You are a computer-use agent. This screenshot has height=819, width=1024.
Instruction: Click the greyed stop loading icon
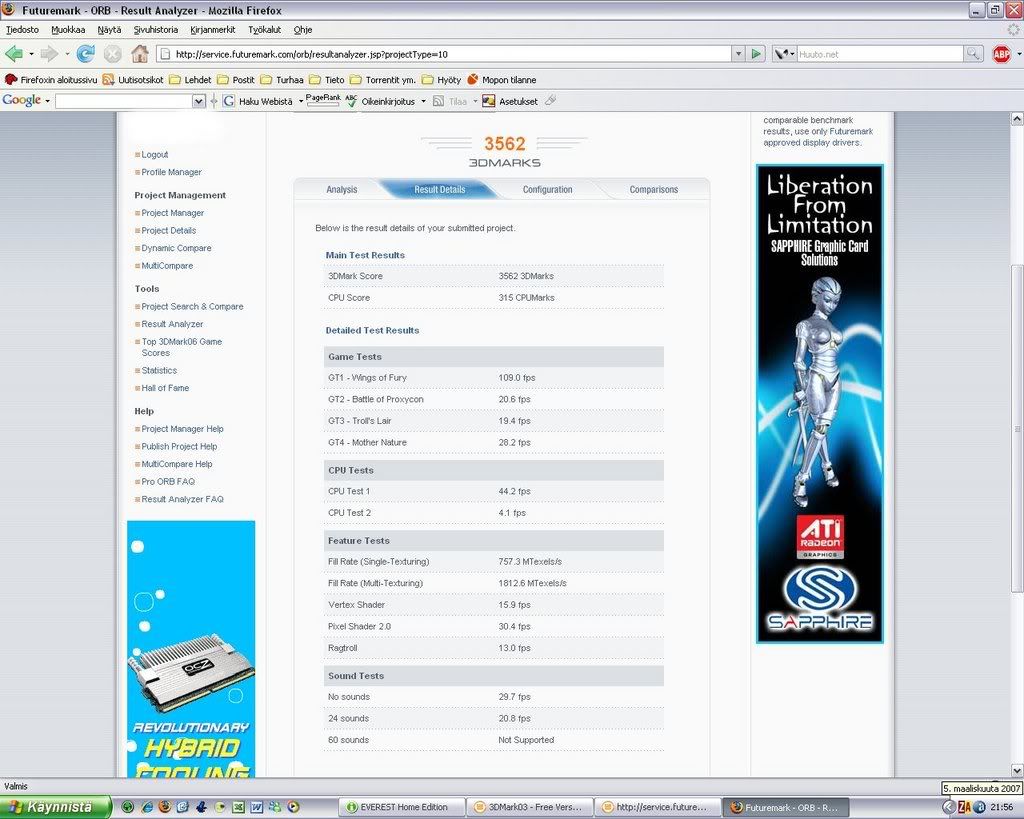(x=112, y=54)
